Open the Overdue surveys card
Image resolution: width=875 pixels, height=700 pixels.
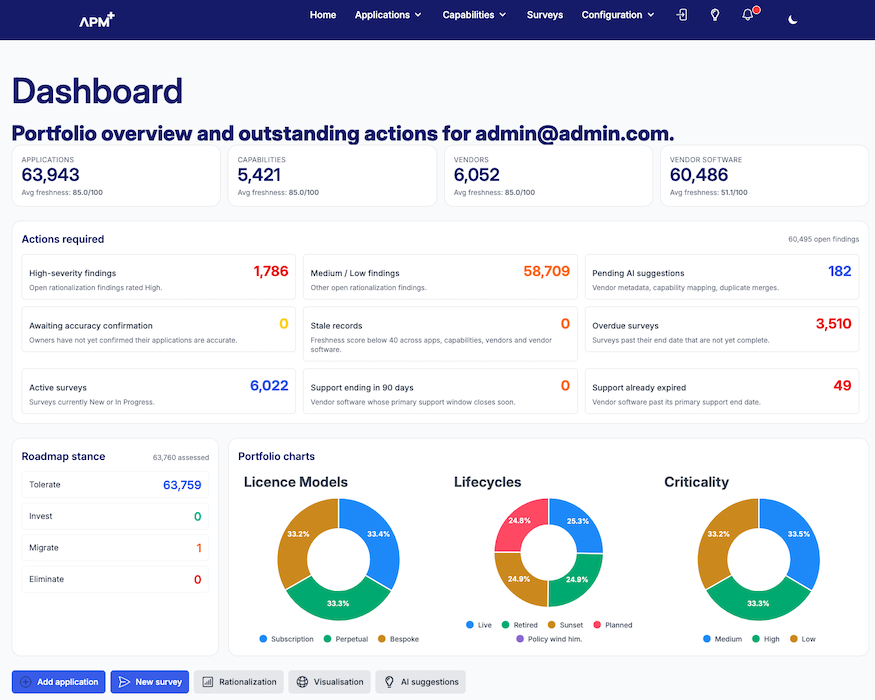[722, 329]
